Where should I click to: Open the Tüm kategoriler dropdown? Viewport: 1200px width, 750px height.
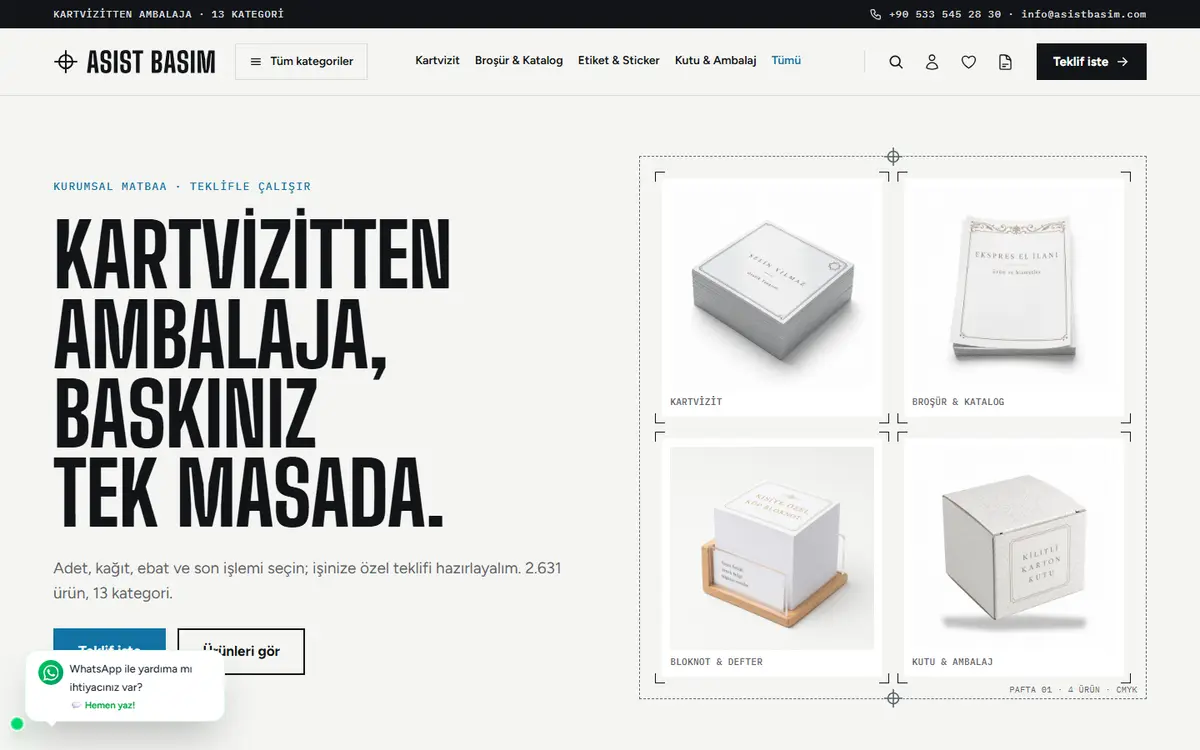[301, 62]
